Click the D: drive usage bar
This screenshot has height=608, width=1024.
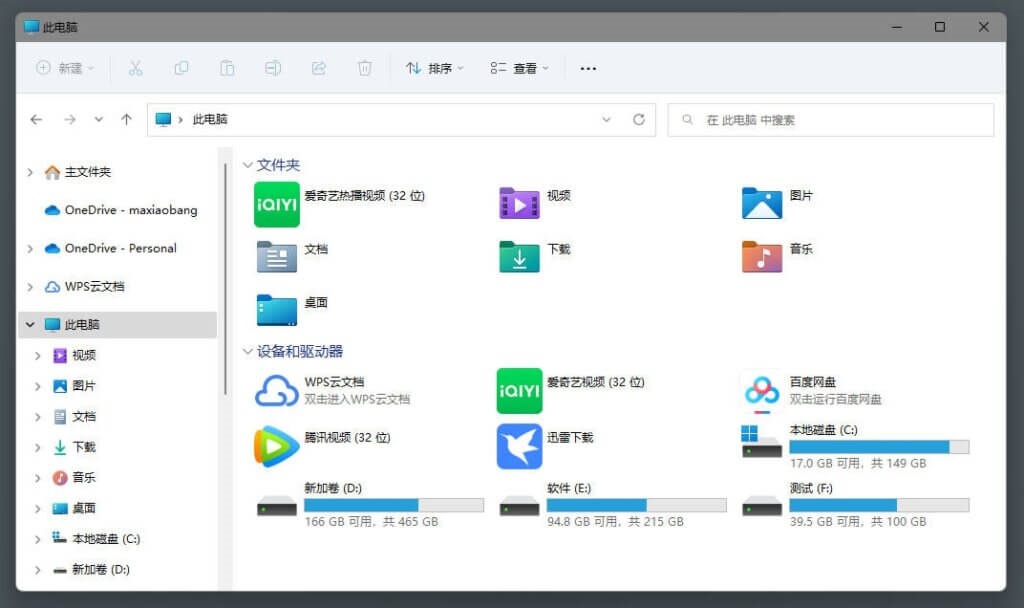[x=394, y=505]
